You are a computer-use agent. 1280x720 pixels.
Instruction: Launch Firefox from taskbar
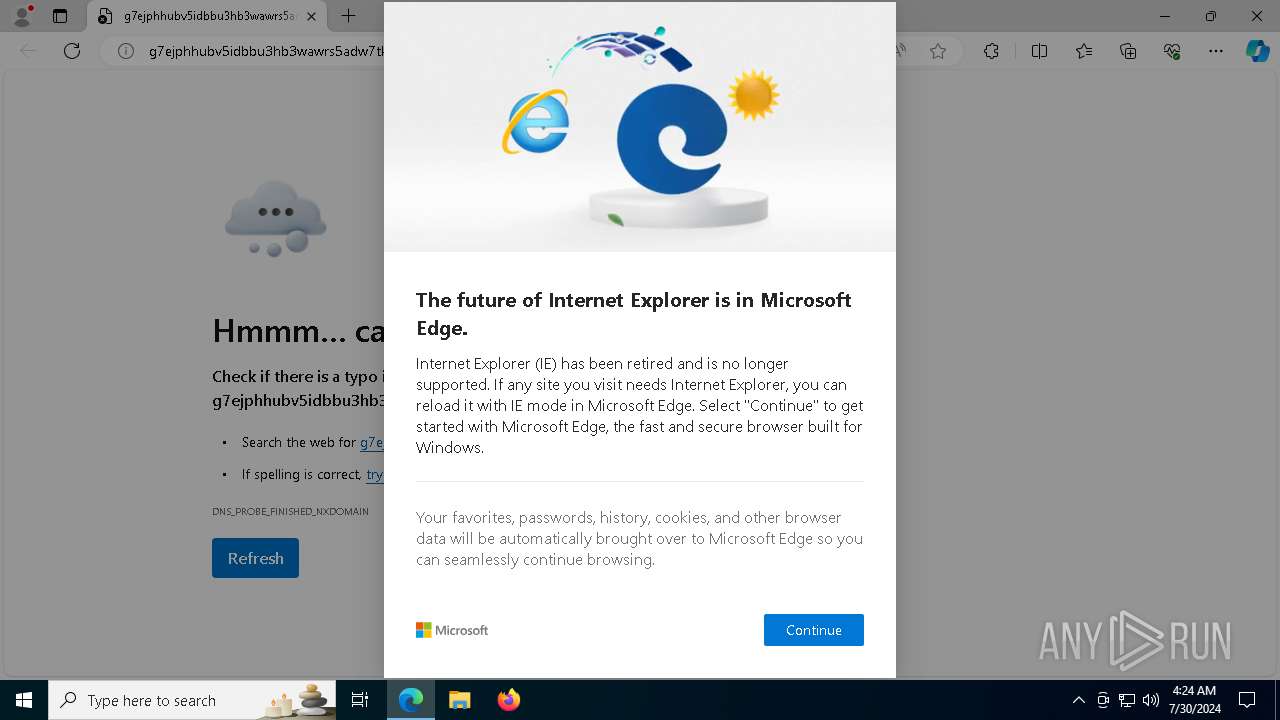508,700
